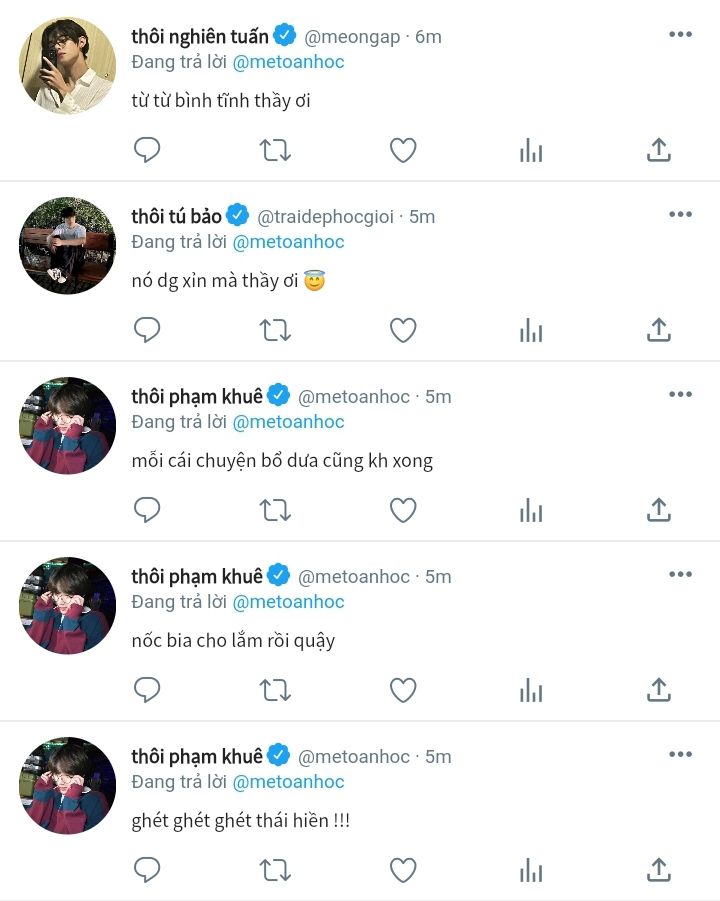Open the thôi nghiên tuấn display name
The height and width of the screenshot is (901, 720).
[200, 36]
